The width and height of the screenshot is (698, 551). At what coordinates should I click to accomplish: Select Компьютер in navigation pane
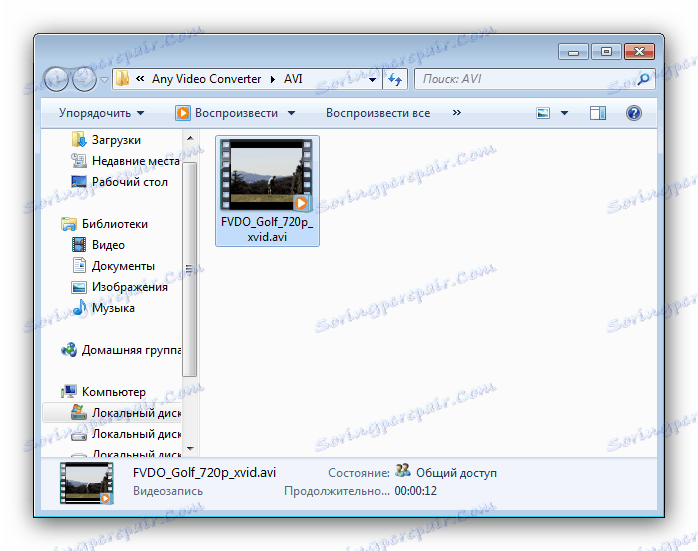[x=114, y=392]
